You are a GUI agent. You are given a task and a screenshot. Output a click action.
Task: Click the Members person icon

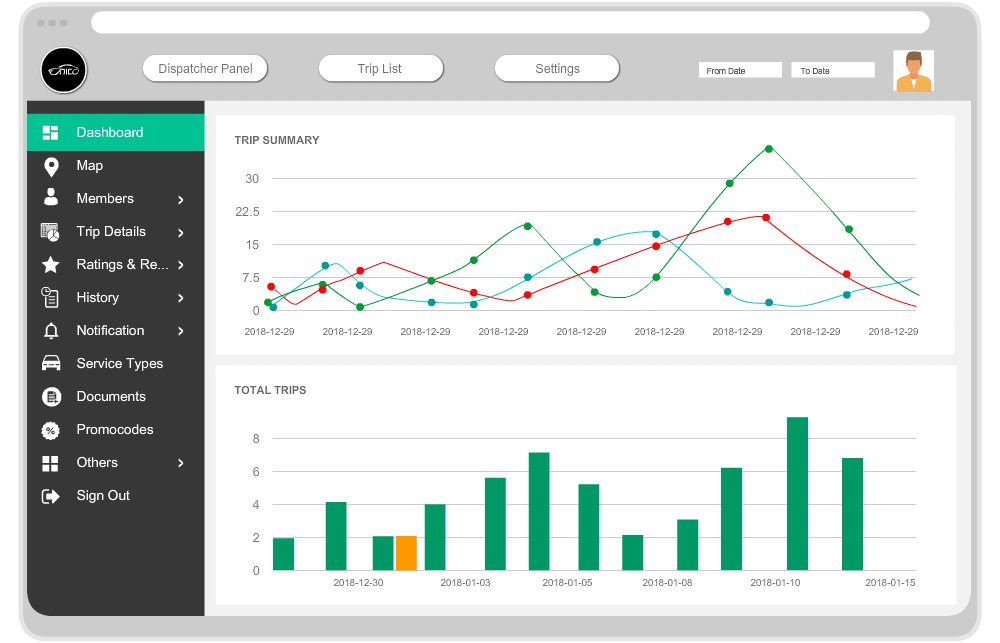(x=51, y=198)
